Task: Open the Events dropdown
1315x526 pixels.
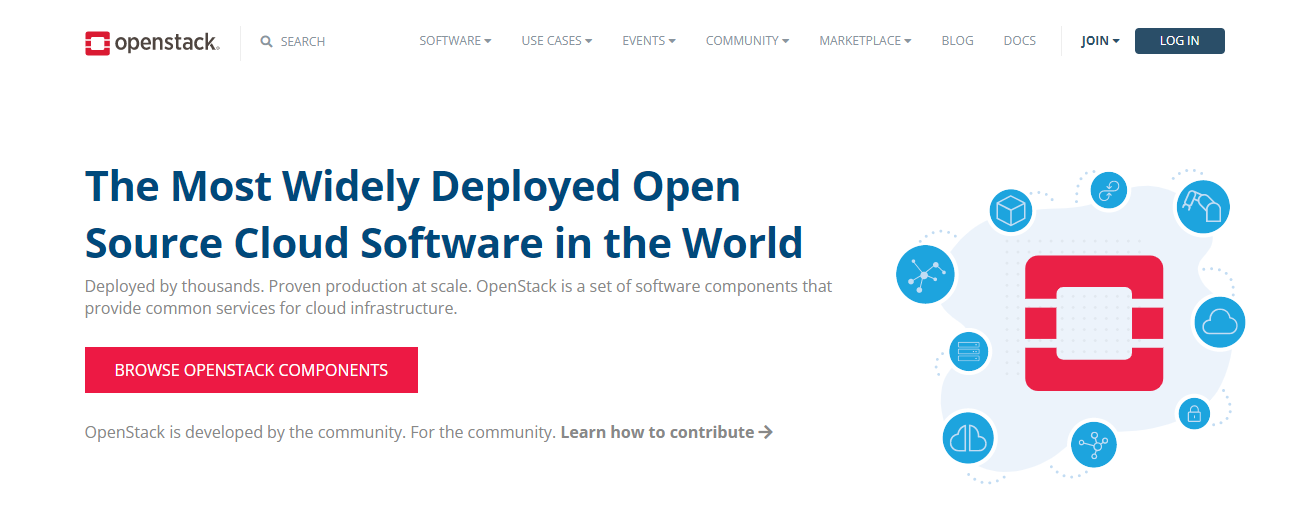Action: [649, 41]
